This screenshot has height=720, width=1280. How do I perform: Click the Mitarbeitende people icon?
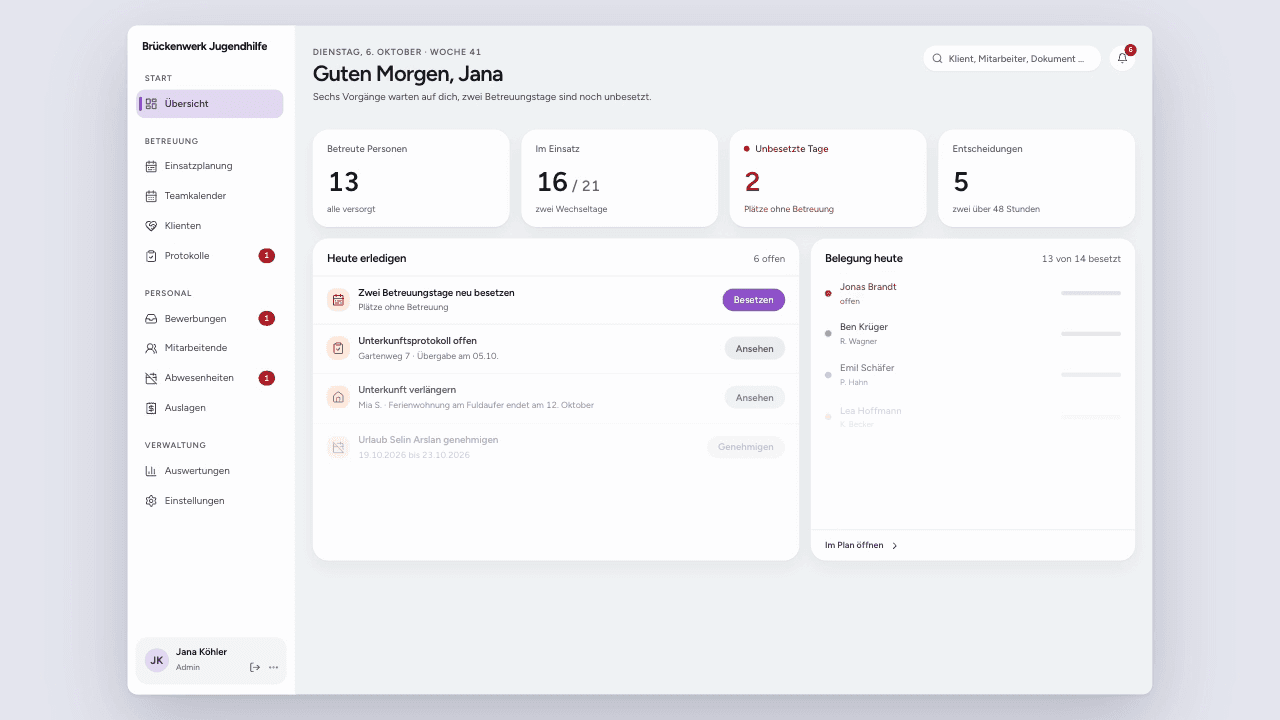[151, 348]
